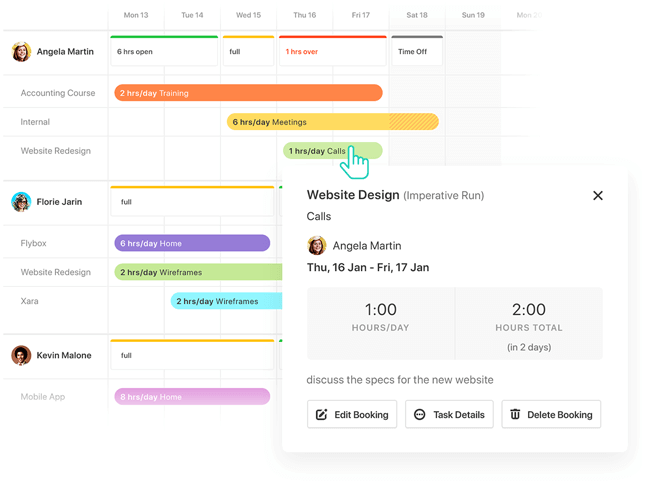Click Florie Jarin's profile avatar
Viewport: 645px width, 481px height.
(21, 202)
